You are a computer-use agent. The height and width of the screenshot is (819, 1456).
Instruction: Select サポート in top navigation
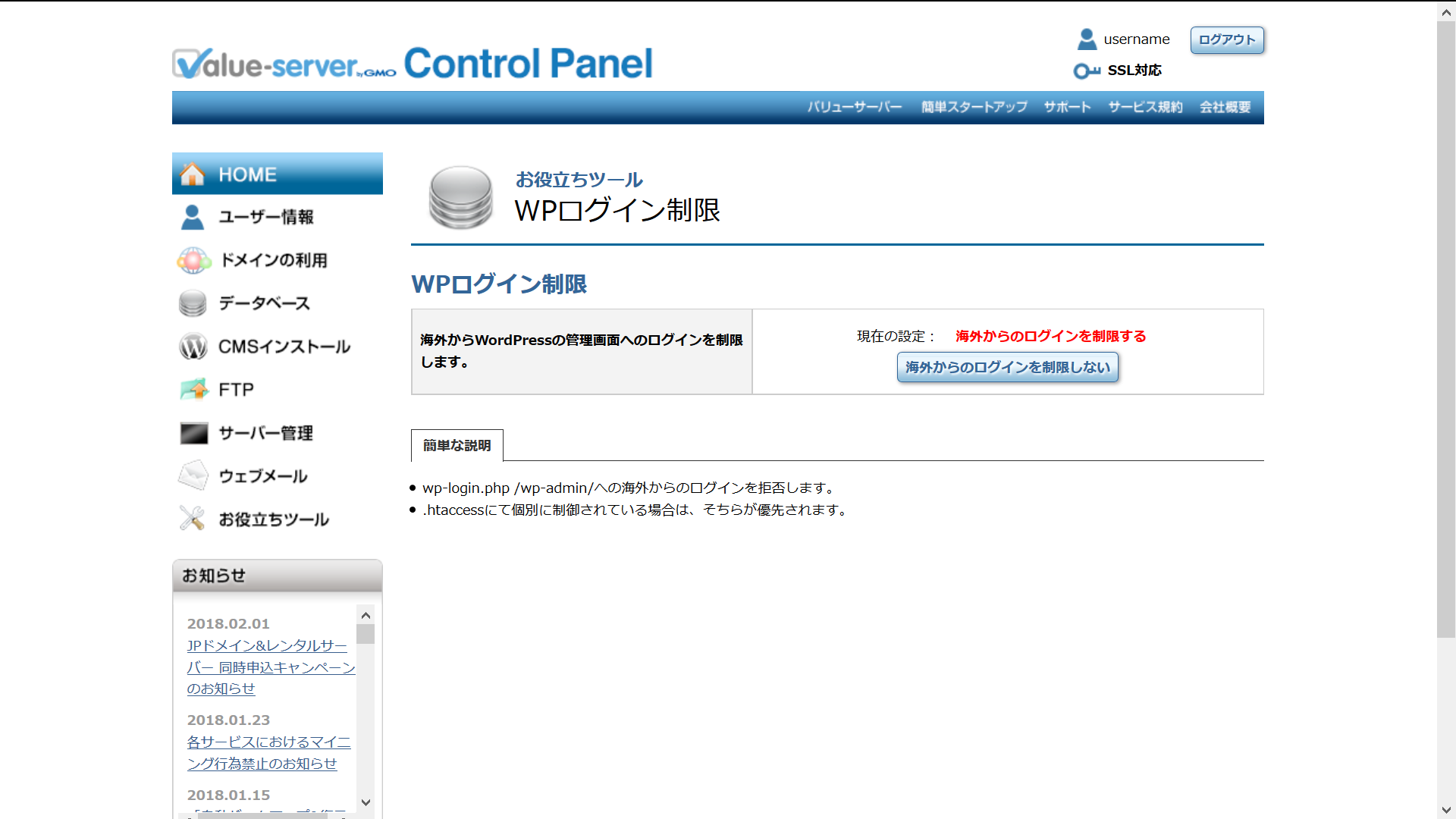click(x=1067, y=107)
